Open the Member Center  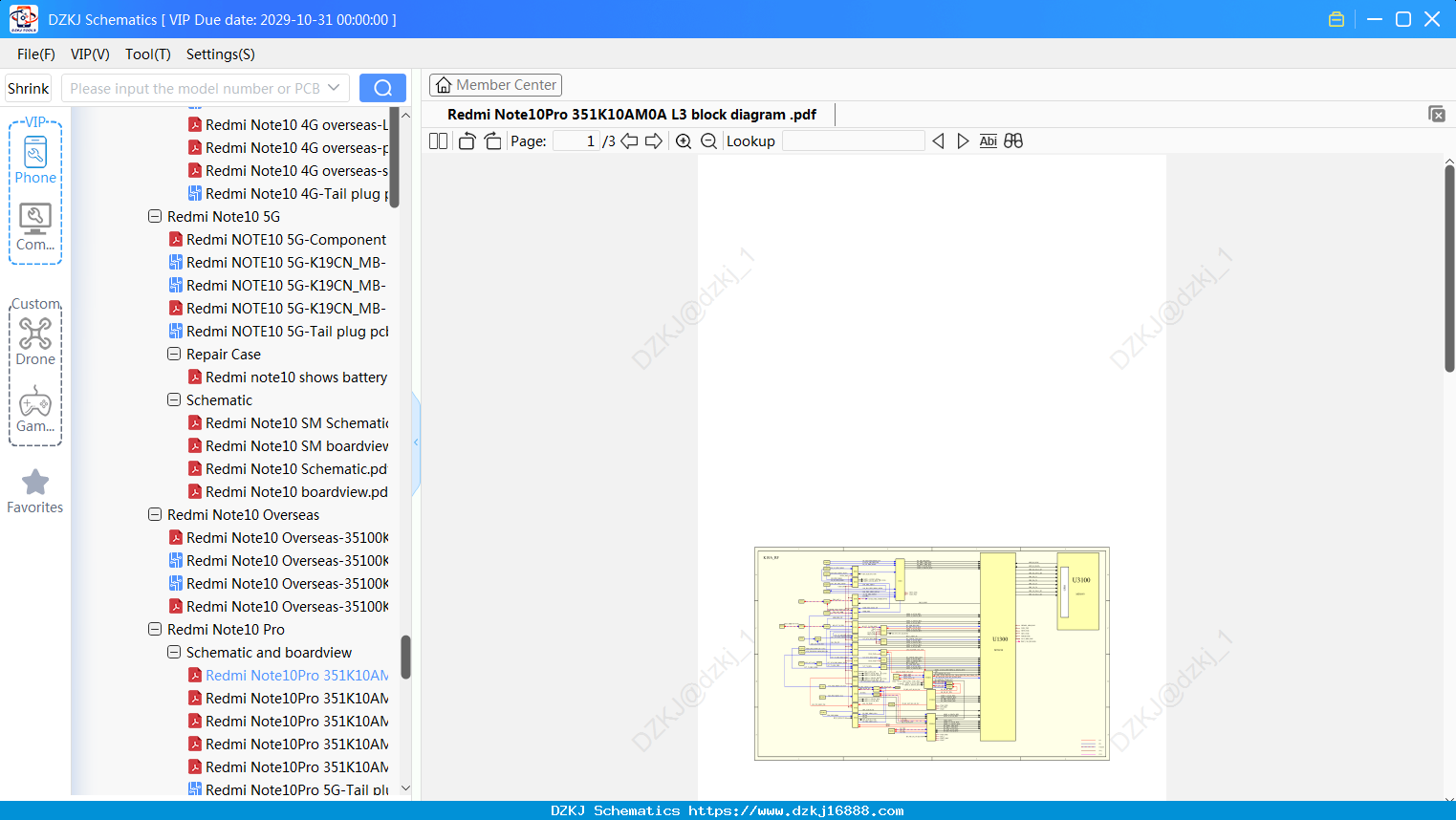pos(495,85)
